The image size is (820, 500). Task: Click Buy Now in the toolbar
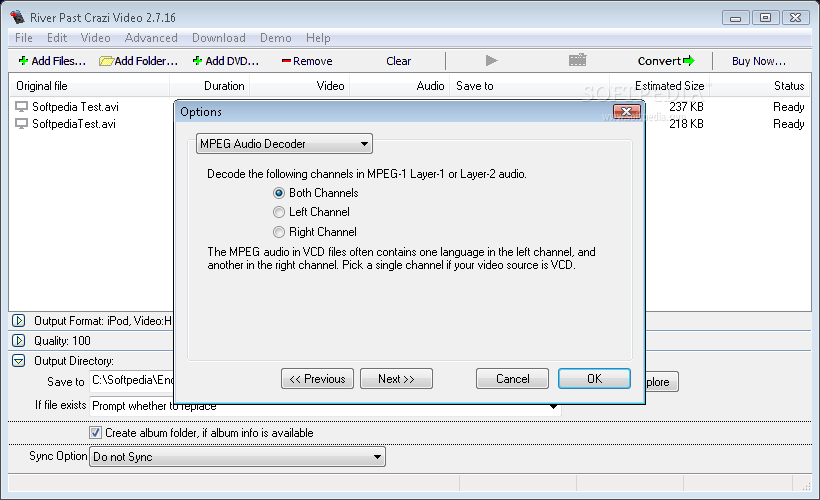pyautogui.click(x=759, y=61)
